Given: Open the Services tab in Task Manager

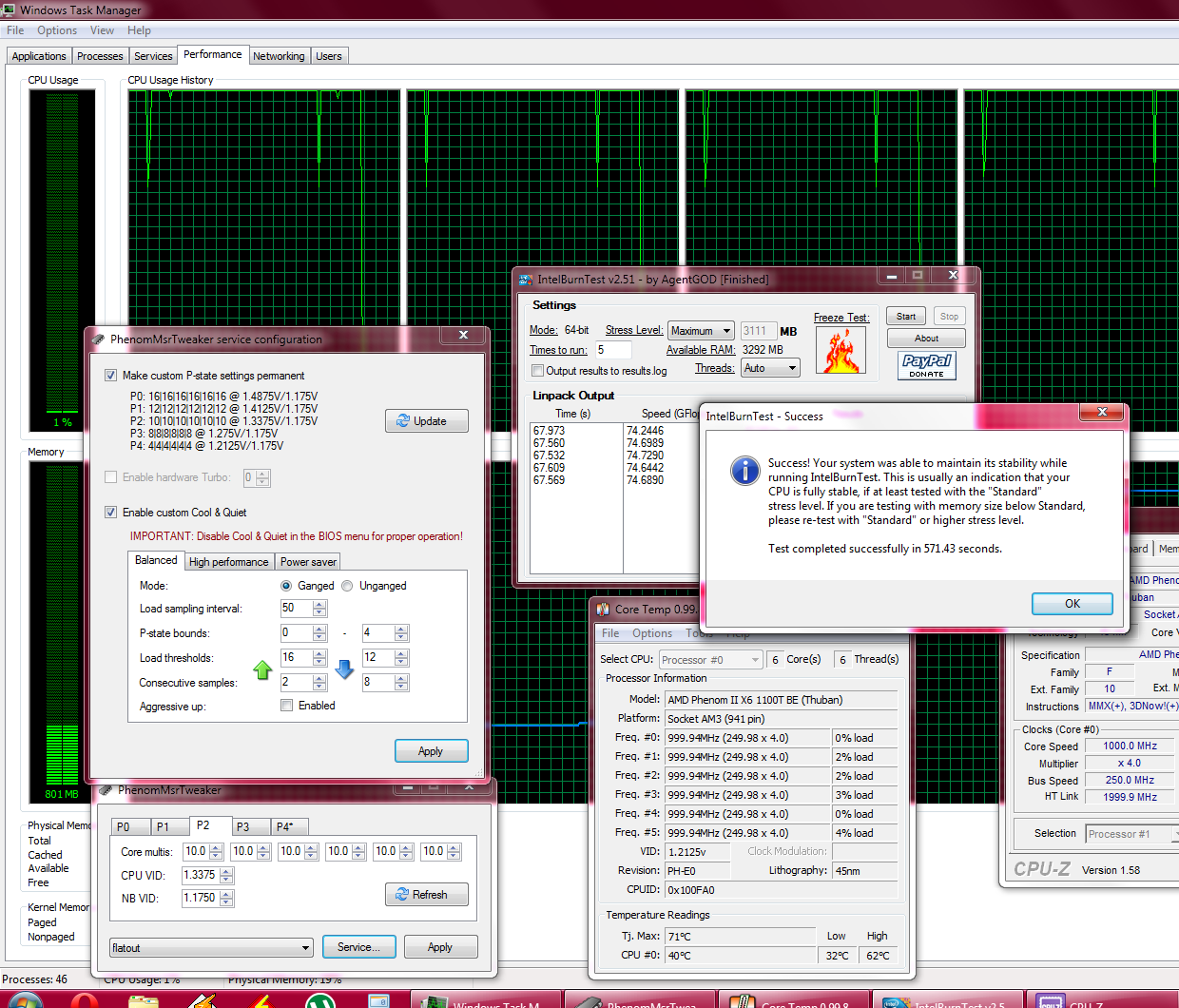Looking at the screenshot, I should pyautogui.click(x=153, y=56).
